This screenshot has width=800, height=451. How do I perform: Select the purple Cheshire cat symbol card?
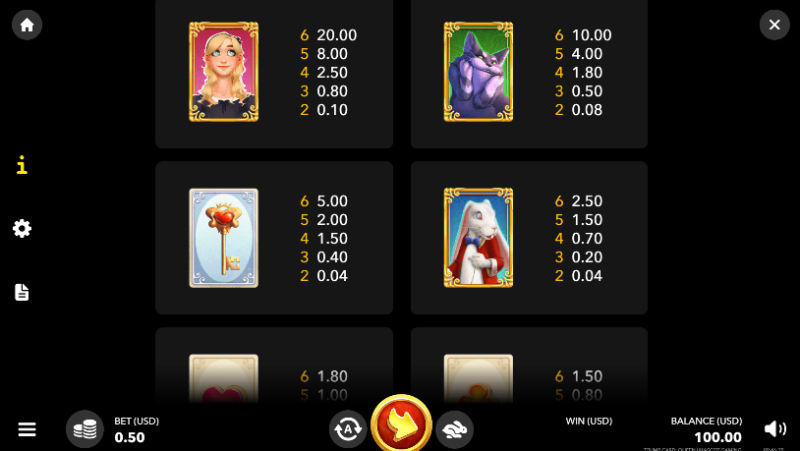(x=478, y=71)
